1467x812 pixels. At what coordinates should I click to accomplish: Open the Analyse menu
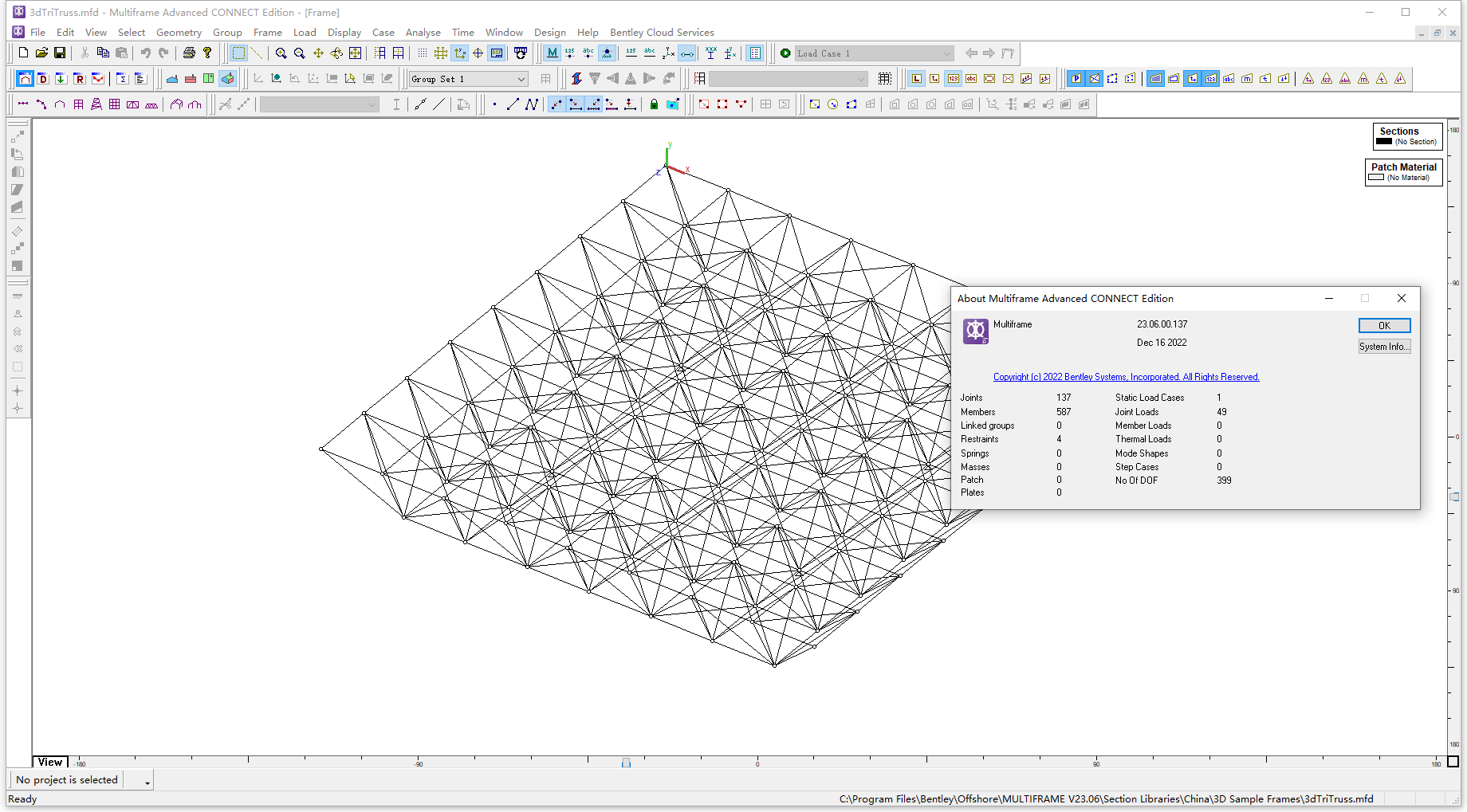(423, 33)
